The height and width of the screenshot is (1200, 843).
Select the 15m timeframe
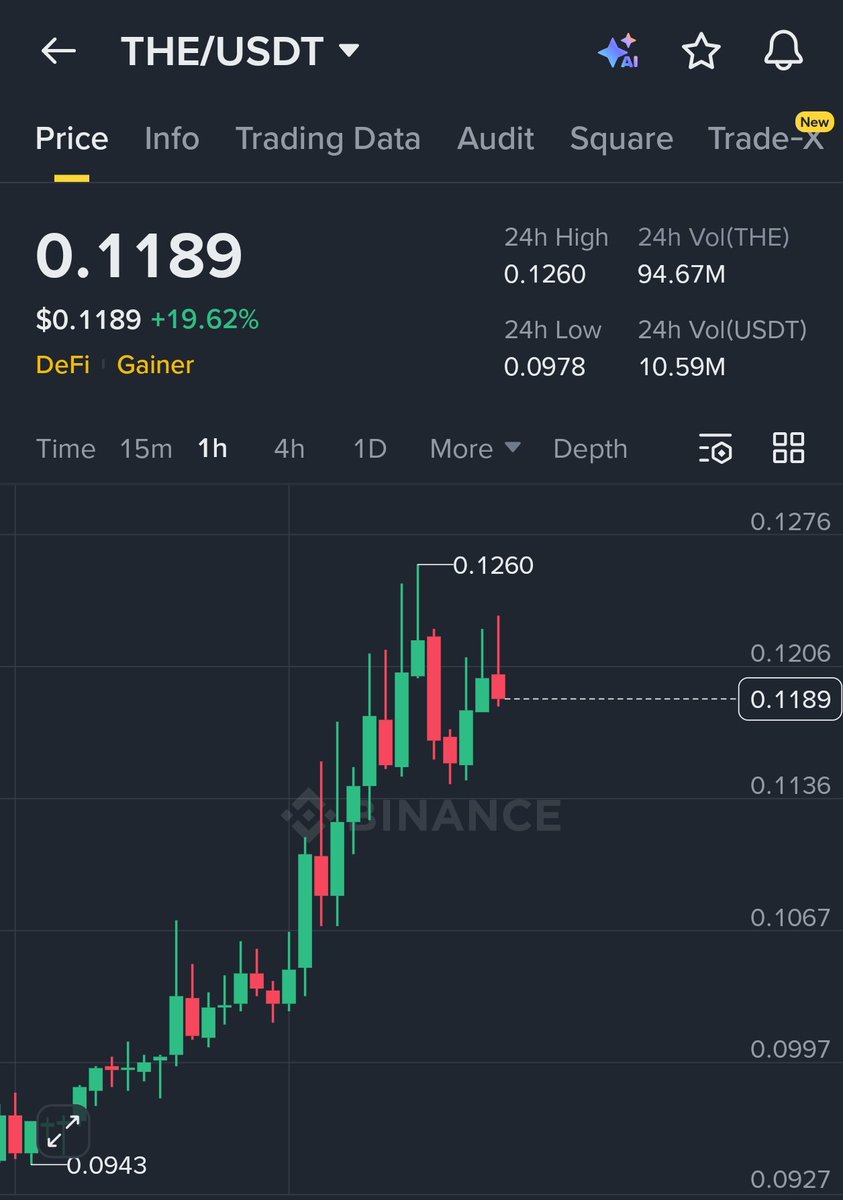pos(146,449)
